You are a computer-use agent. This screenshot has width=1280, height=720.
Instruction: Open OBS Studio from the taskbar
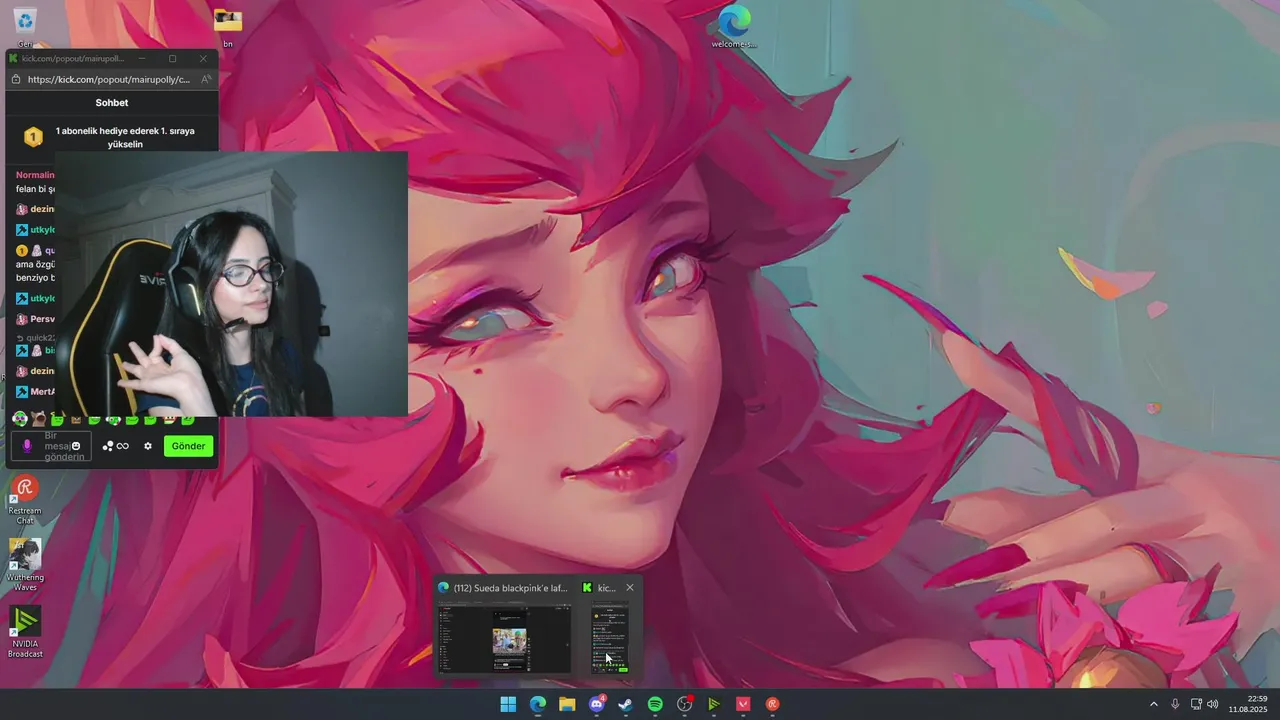[685, 704]
